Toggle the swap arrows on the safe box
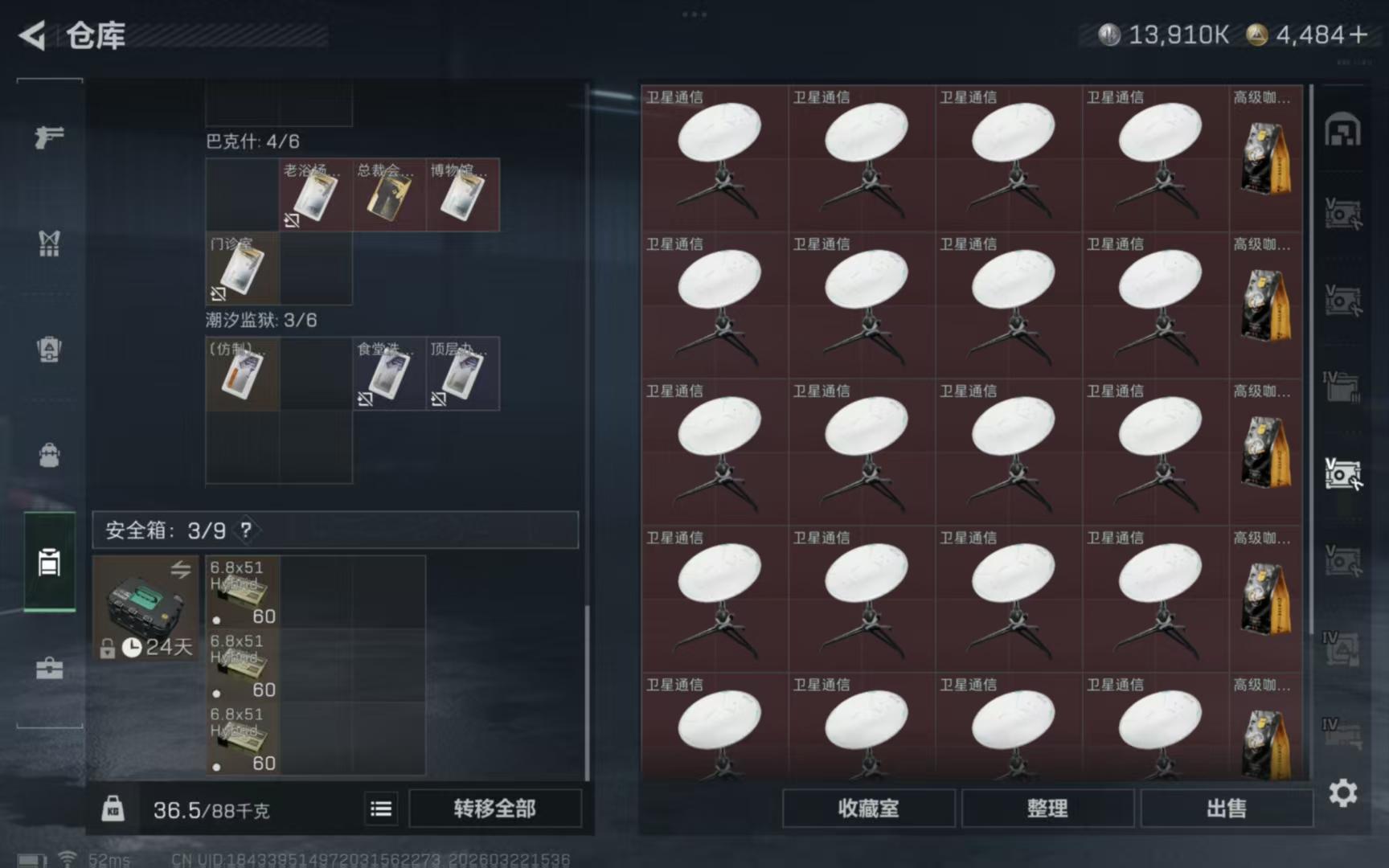Screen dimensions: 1389x868 point(180,569)
